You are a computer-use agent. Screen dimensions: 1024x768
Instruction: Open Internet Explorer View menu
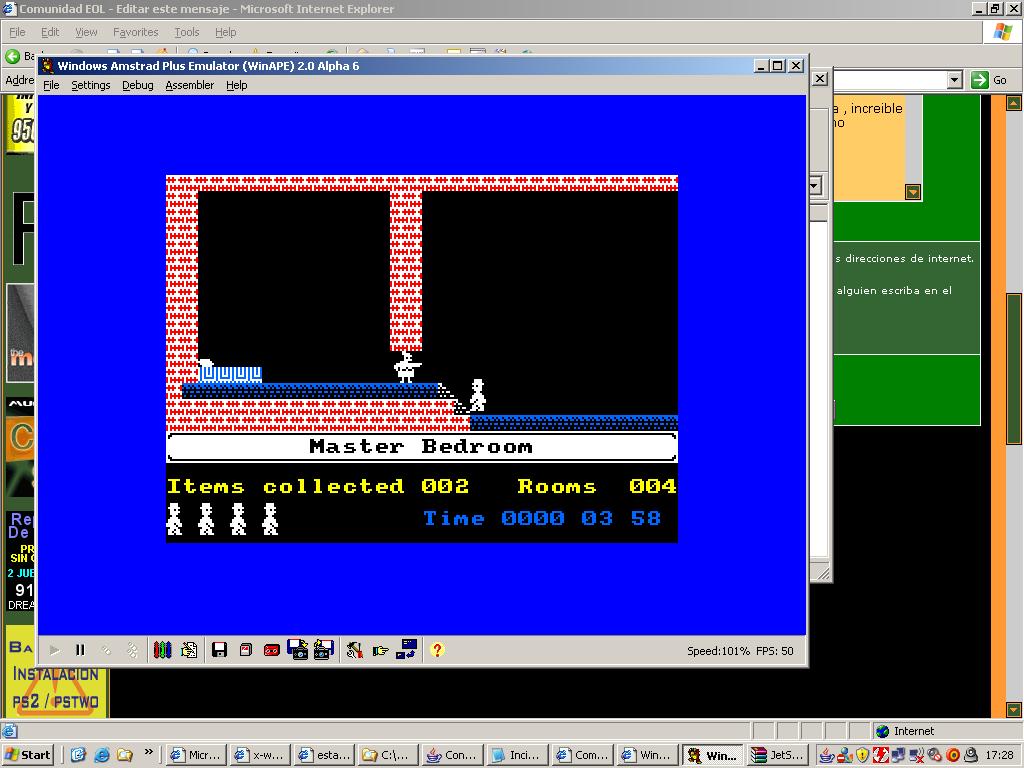[x=86, y=32]
